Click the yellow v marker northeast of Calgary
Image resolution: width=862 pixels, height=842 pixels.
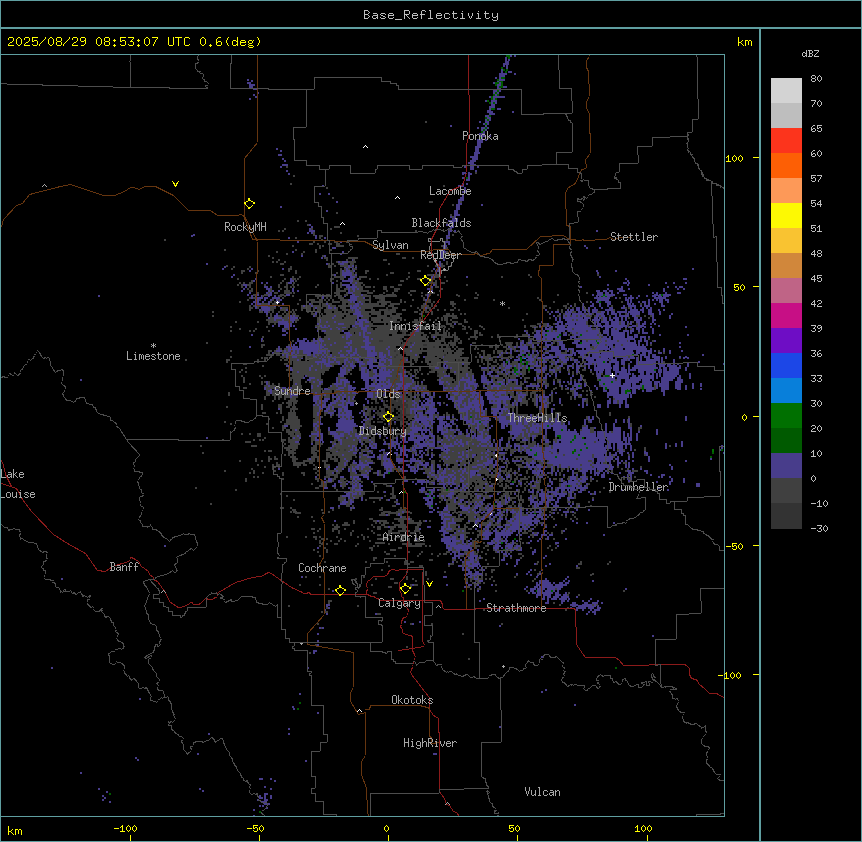point(429,584)
